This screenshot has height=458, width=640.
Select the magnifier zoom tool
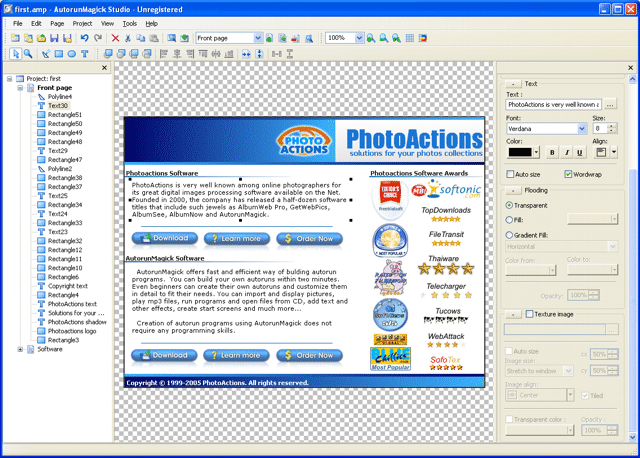point(28,53)
